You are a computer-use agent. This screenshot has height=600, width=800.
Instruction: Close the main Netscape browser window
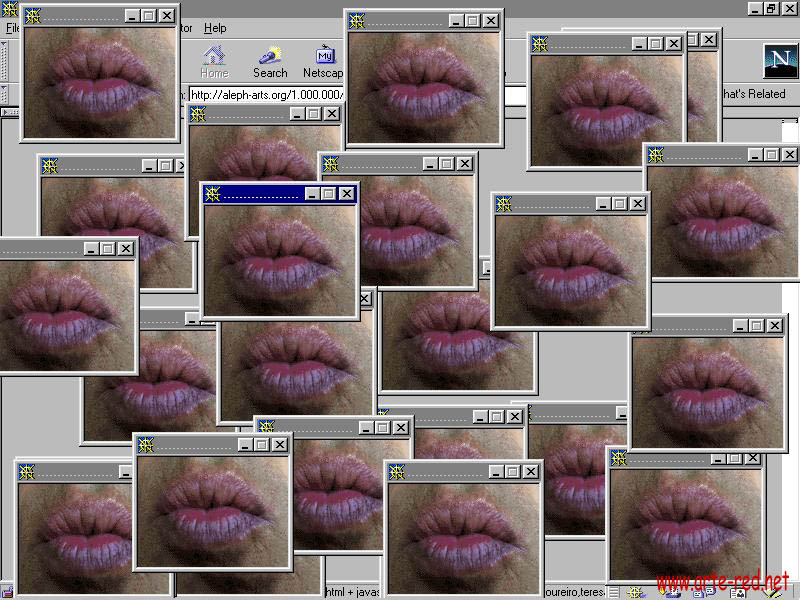[789, 8]
